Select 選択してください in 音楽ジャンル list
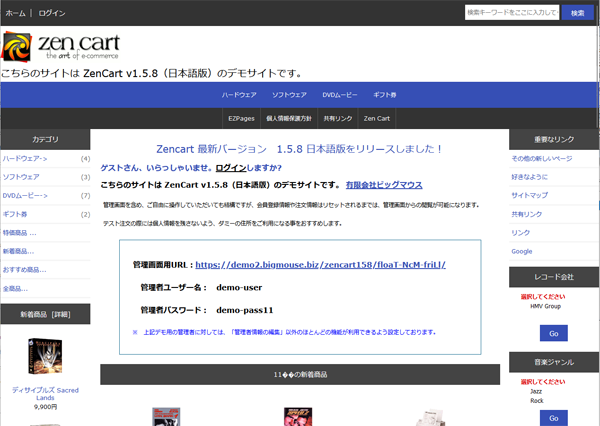The width and height of the screenshot is (600, 426). coord(543,382)
